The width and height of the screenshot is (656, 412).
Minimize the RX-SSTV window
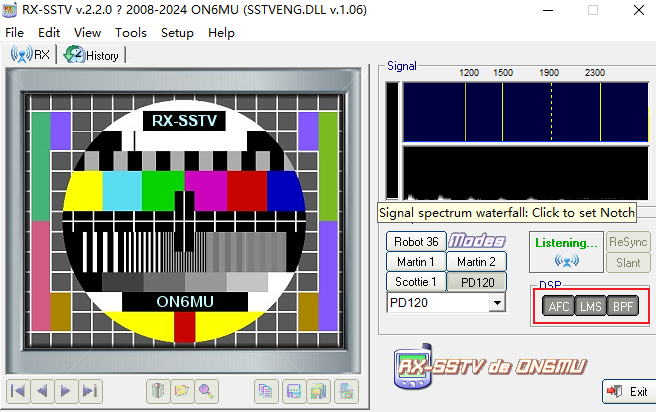548,10
